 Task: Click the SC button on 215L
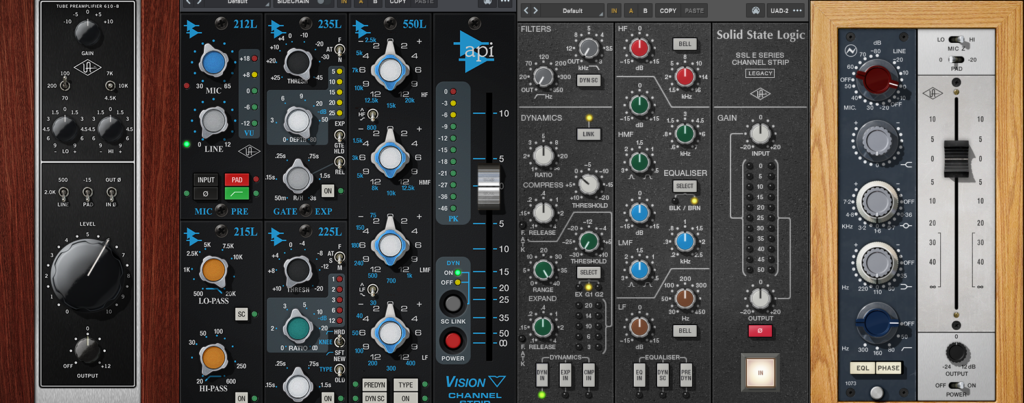(x=242, y=314)
